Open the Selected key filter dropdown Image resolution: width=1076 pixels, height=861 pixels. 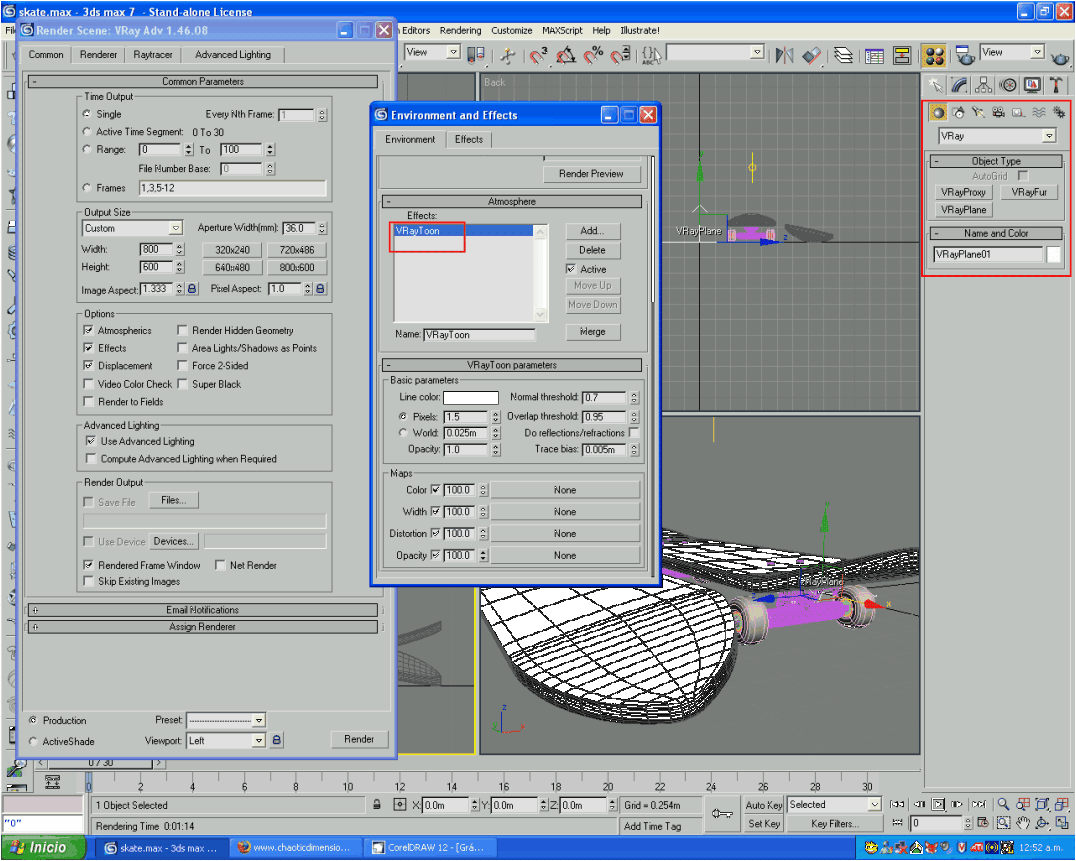tap(834, 804)
